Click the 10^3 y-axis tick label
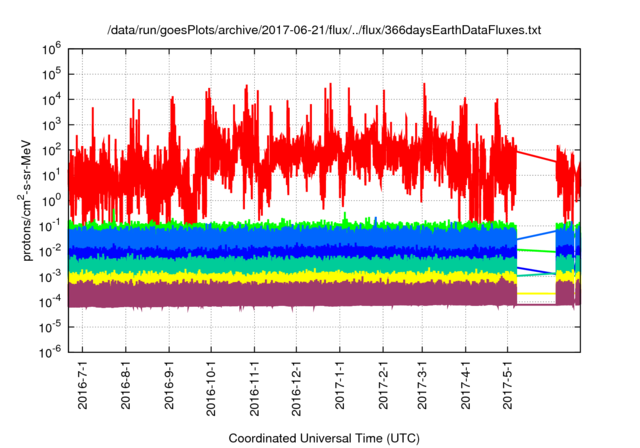 point(51,125)
